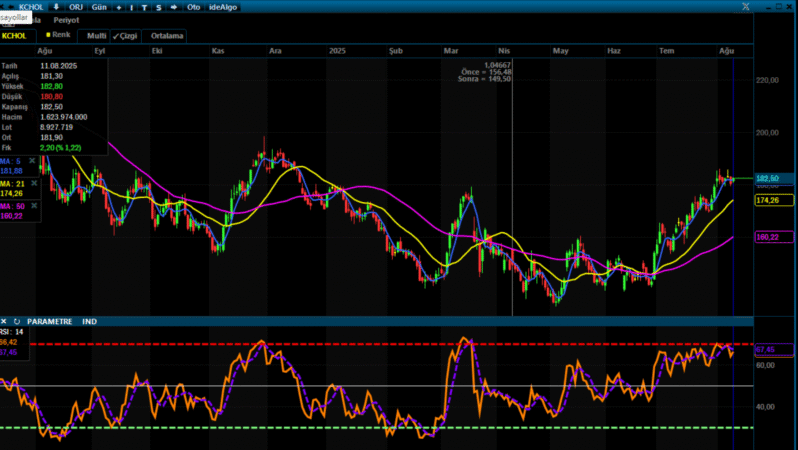Open the Gün period dropdown
Viewport: 798px width, 450px height.
pyautogui.click(x=98, y=6)
